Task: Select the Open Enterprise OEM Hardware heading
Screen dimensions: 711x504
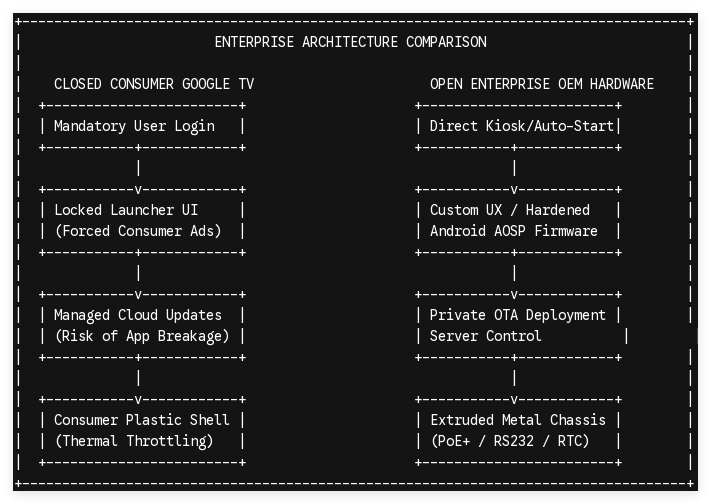Action: click(x=542, y=84)
